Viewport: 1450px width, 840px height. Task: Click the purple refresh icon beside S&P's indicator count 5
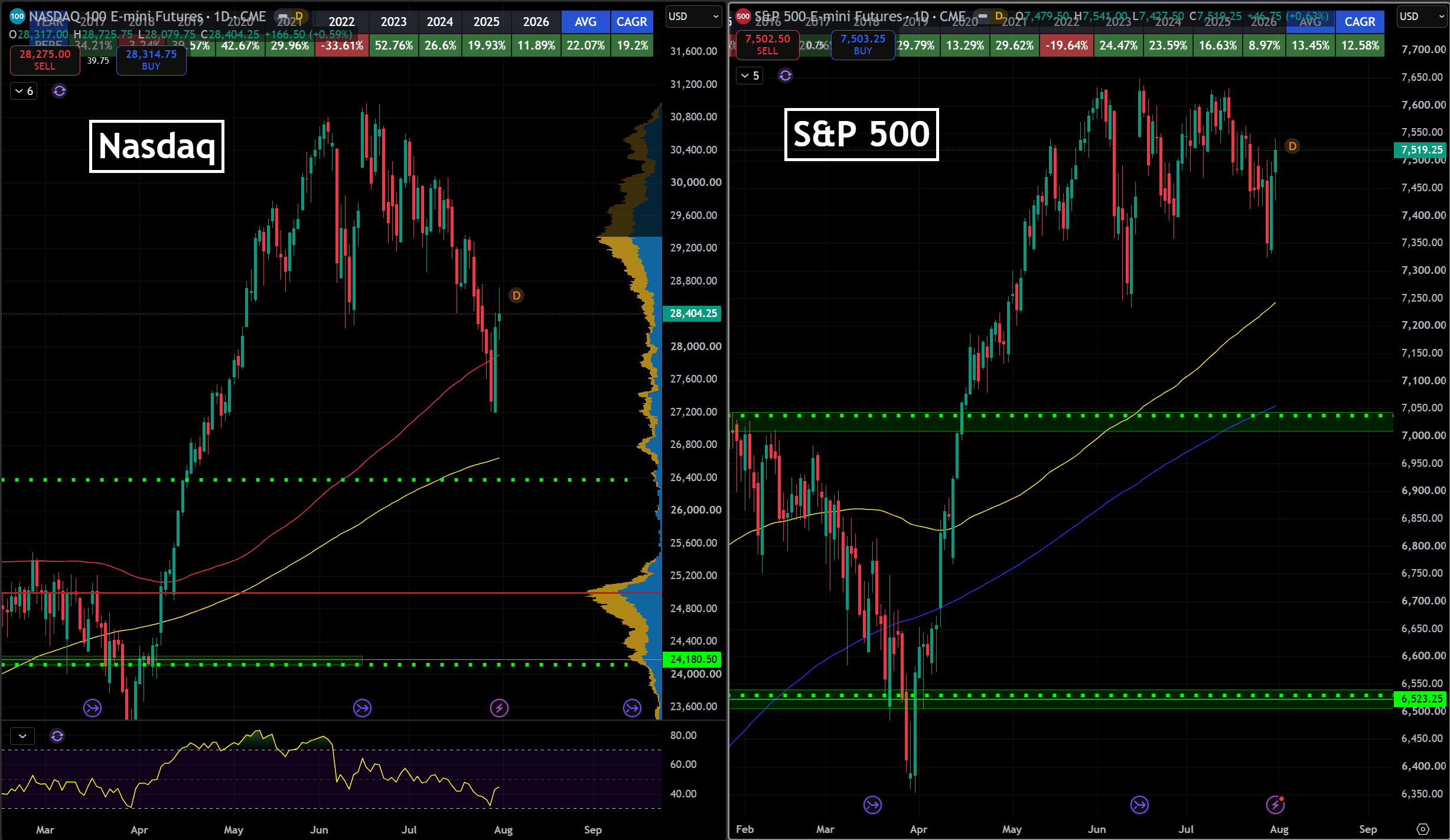point(785,76)
